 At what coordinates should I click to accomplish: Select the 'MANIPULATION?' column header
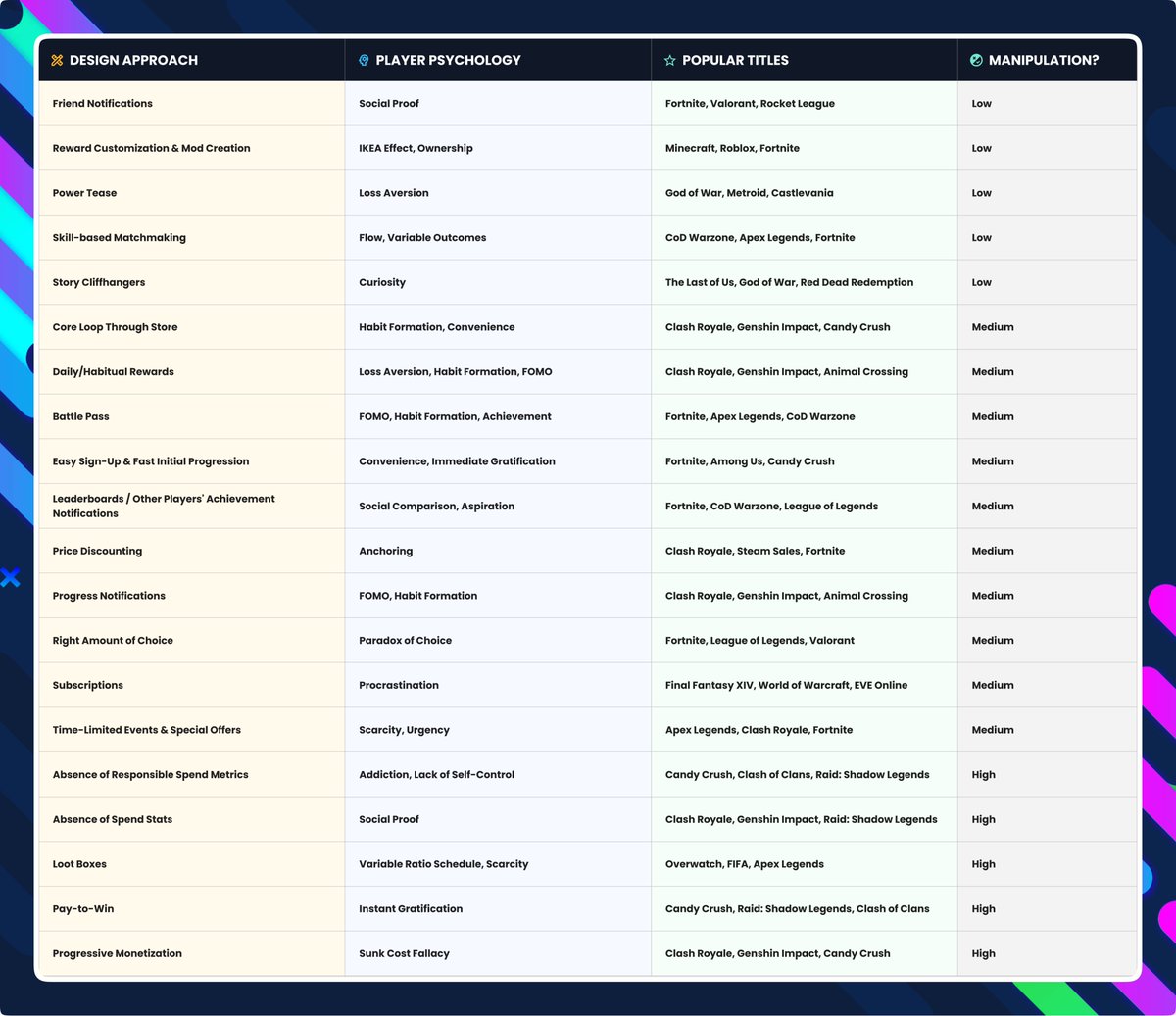1048,60
